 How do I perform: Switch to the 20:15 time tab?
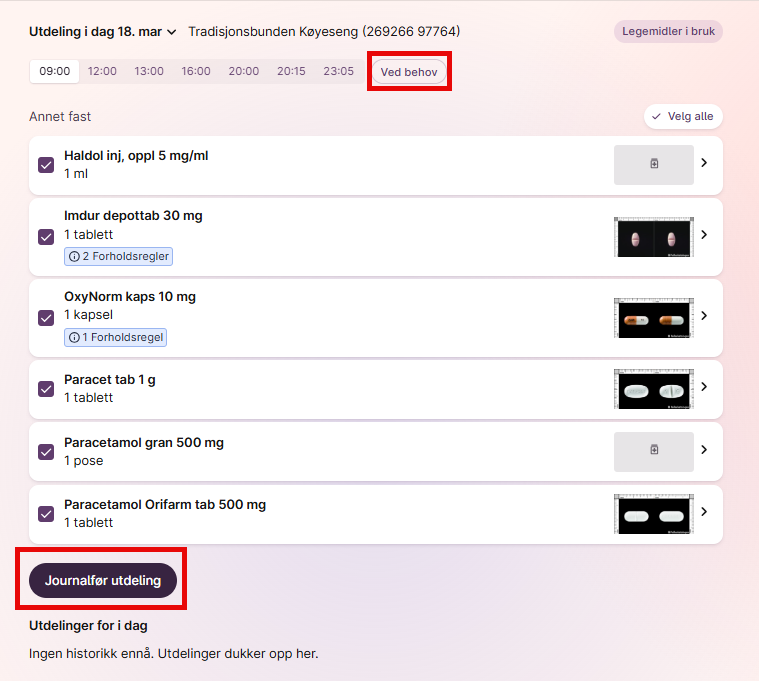click(291, 72)
